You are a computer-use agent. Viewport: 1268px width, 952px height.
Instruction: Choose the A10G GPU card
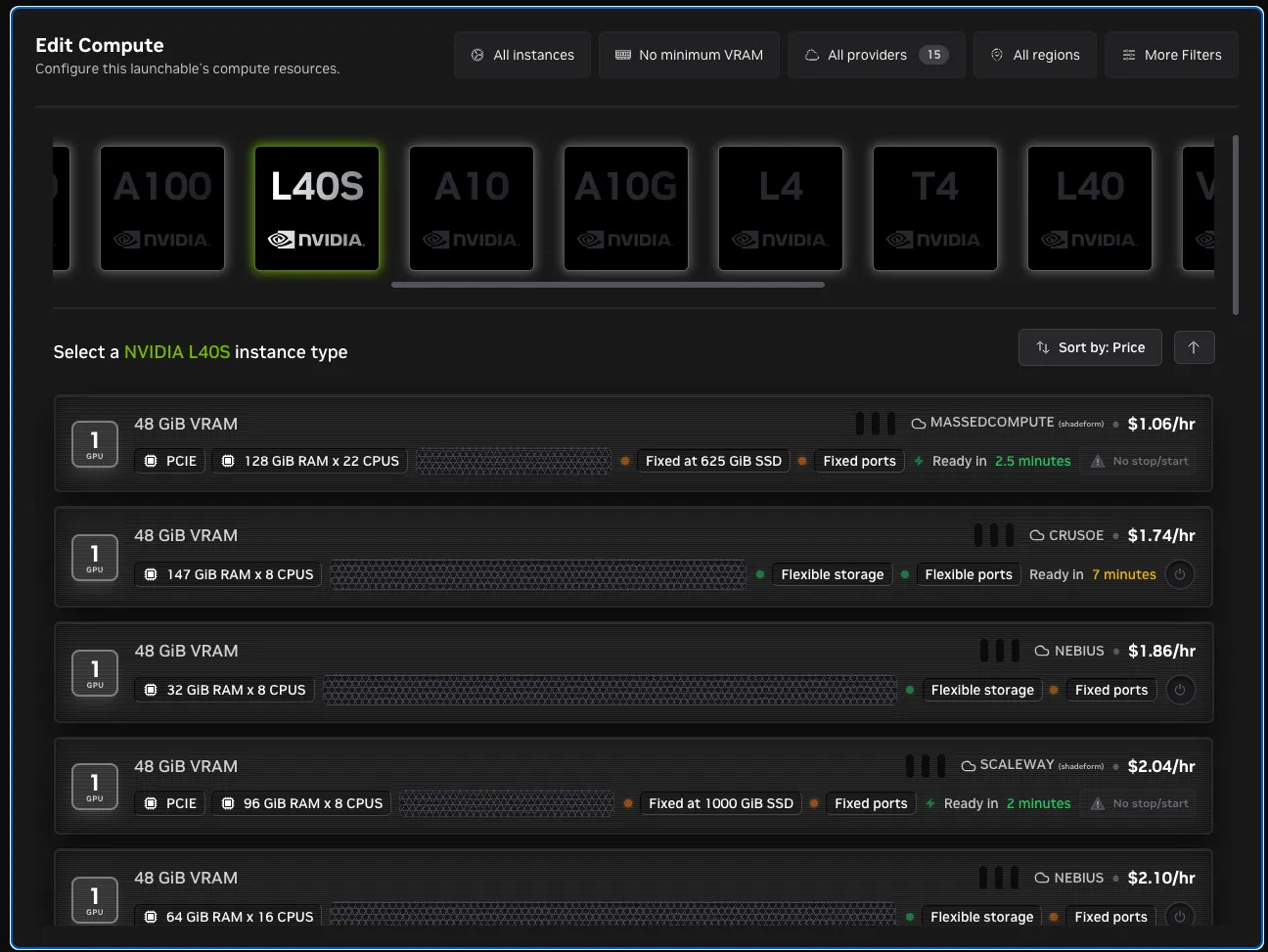[626, 208]
